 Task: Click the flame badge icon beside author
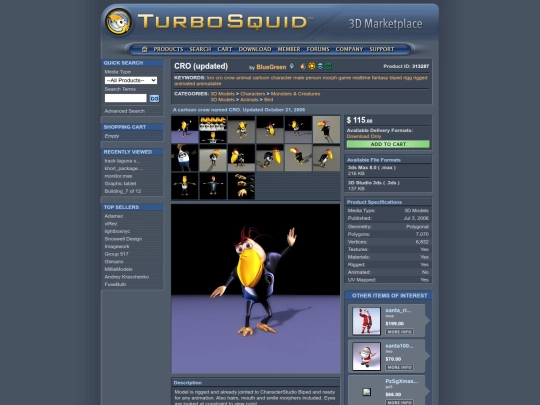click(x=303, y=66)
